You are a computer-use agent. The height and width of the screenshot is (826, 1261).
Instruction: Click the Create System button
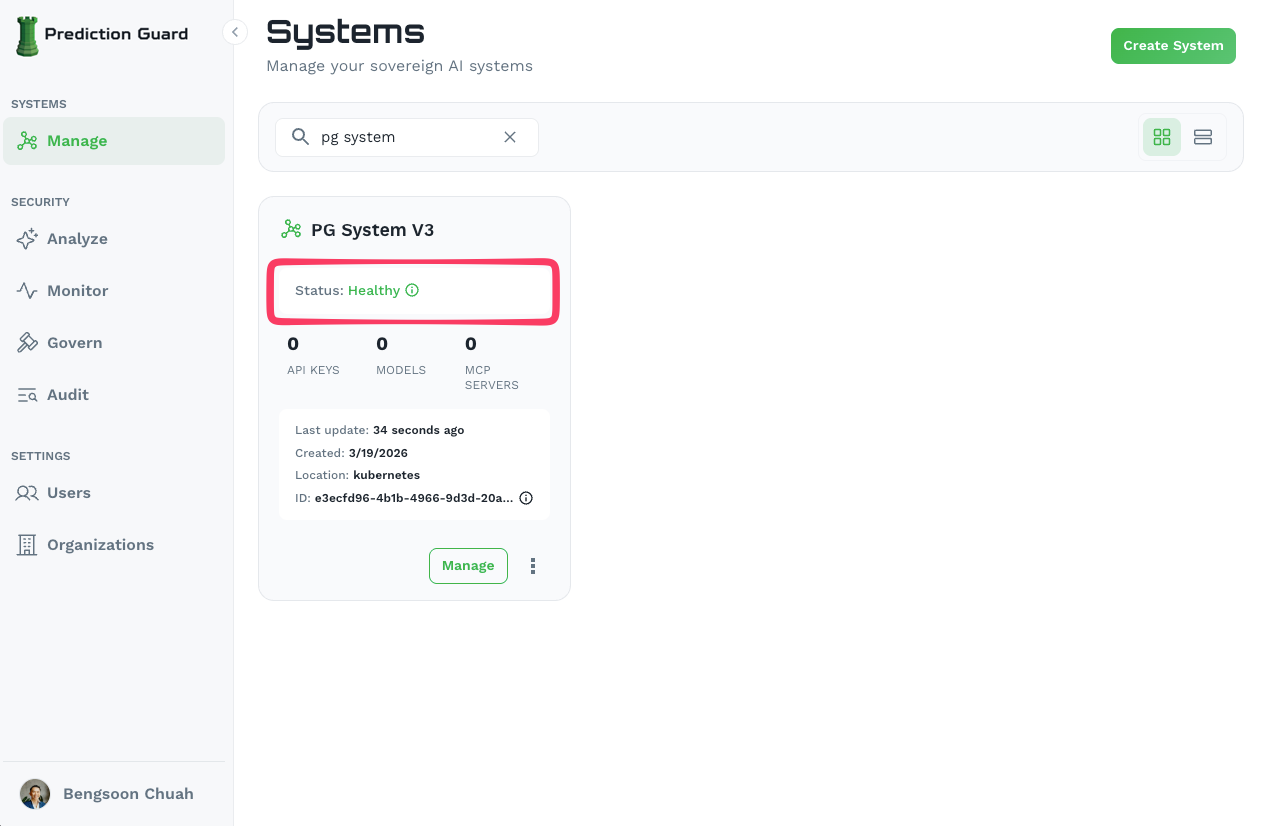click(1173, 45)
